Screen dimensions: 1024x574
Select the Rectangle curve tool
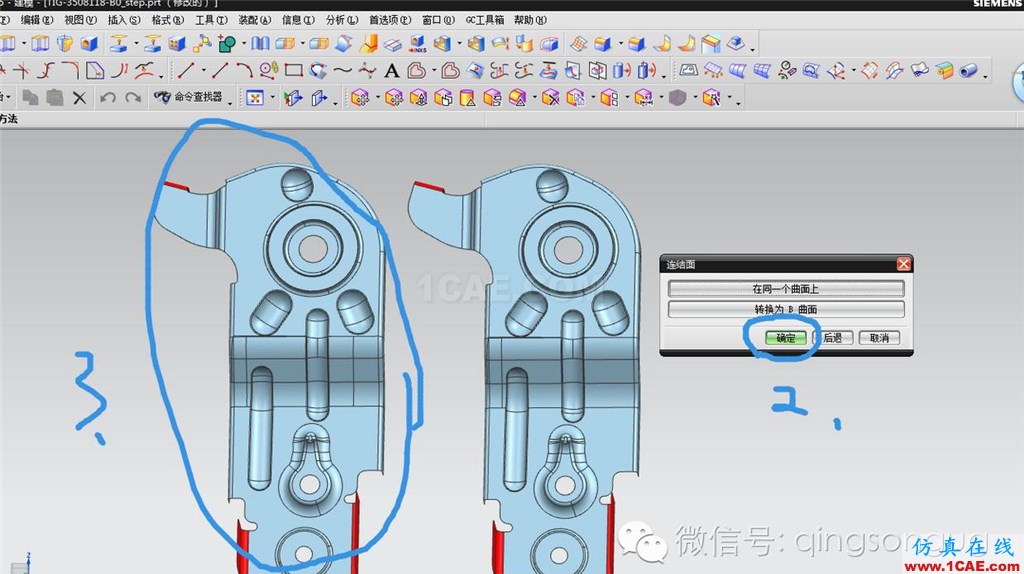[293, 71]
